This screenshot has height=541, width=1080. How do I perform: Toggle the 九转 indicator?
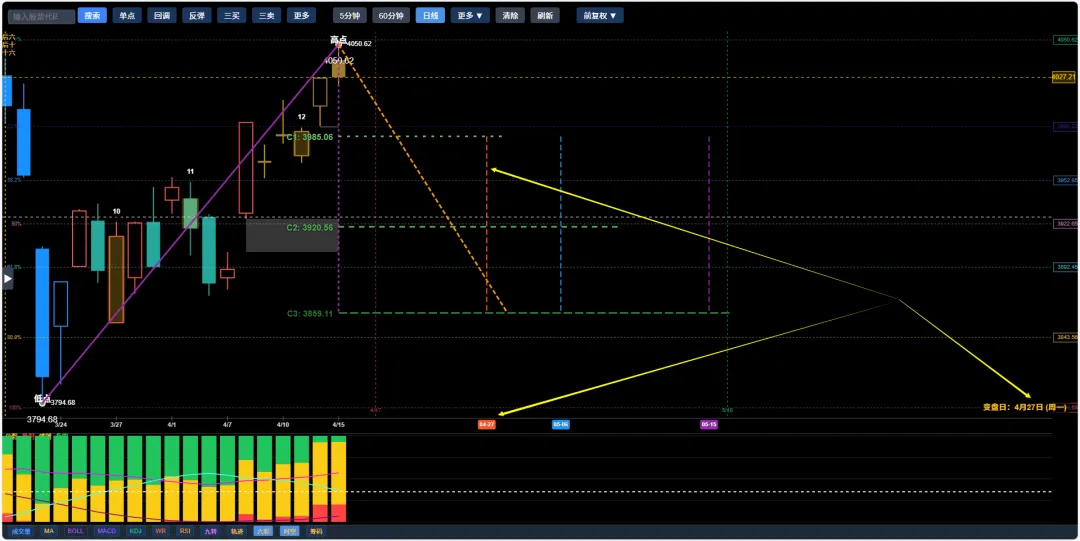click(211, 531)
